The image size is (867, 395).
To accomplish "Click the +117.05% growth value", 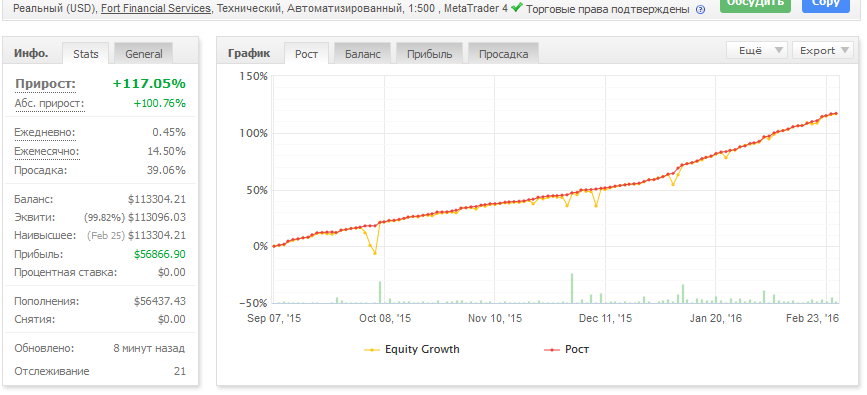I will (149, 84).
